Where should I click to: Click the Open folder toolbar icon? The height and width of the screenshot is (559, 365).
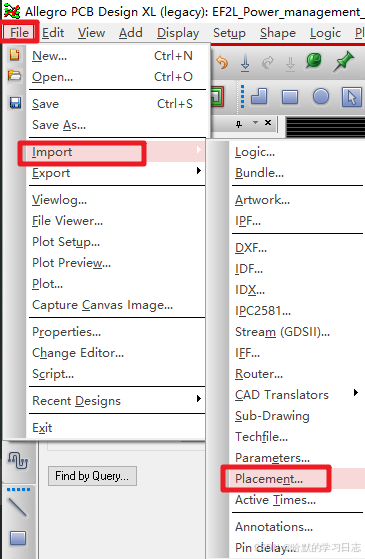tap(15, 76)
